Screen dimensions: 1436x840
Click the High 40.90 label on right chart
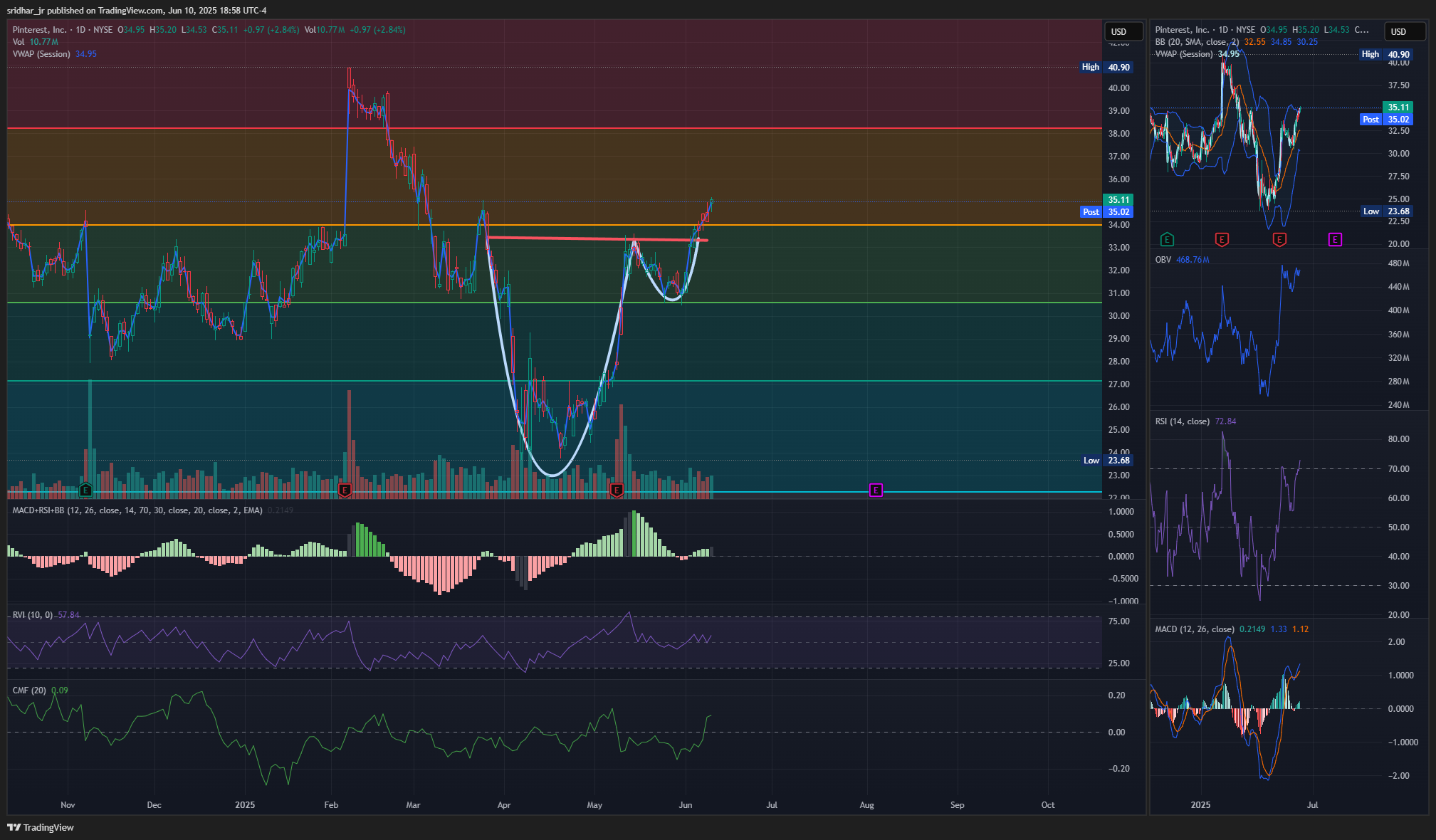[x=1385, y=54]
